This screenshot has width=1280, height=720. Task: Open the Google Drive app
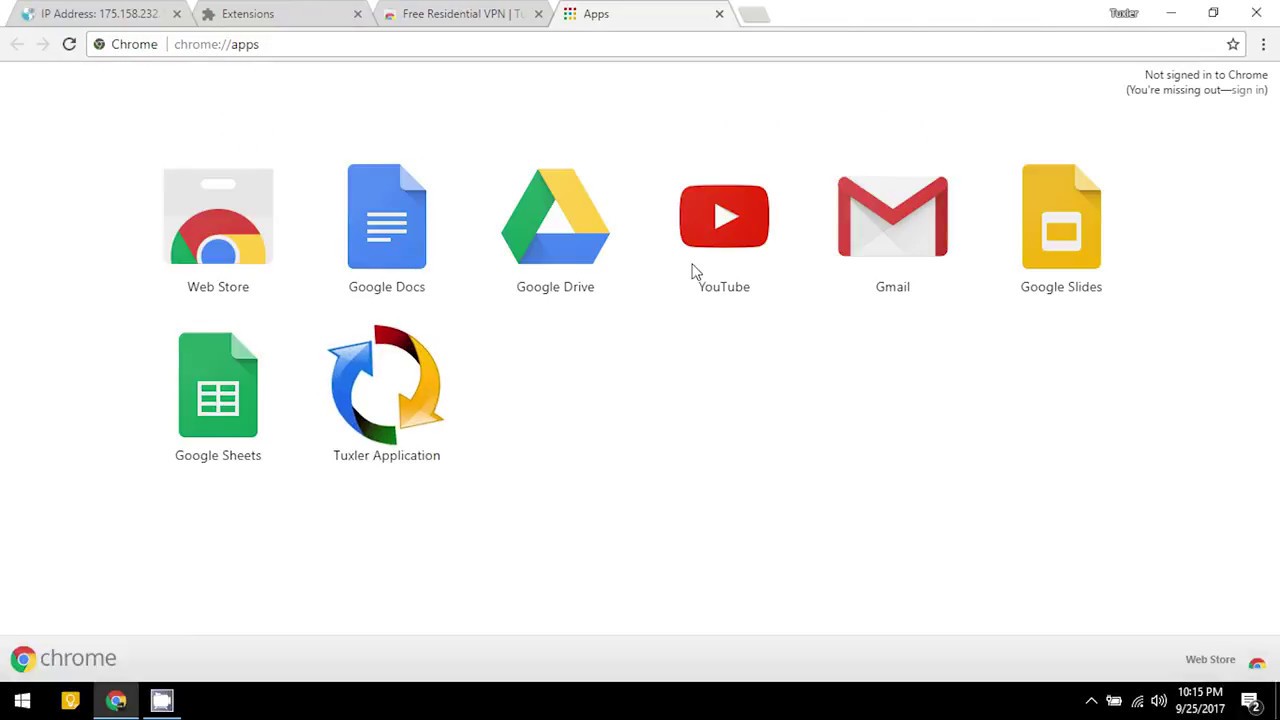555,231
